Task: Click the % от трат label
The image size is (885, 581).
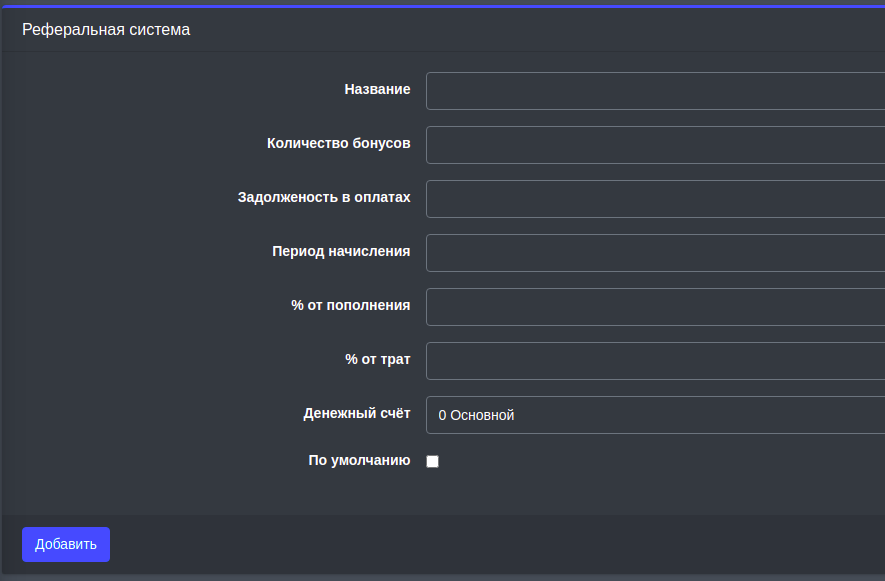Action: pos(377,359)
